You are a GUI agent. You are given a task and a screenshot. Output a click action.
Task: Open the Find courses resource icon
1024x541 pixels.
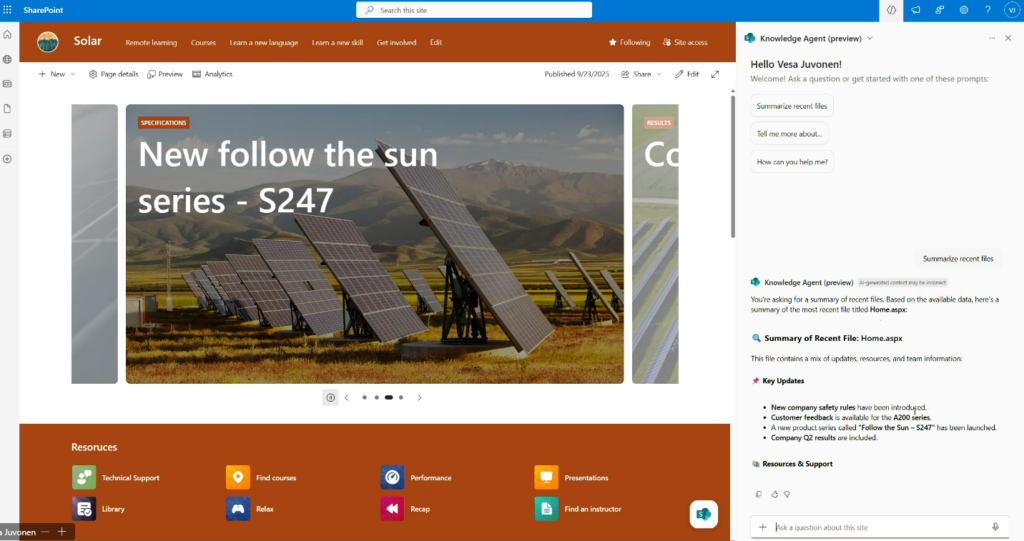pos(238,478)
